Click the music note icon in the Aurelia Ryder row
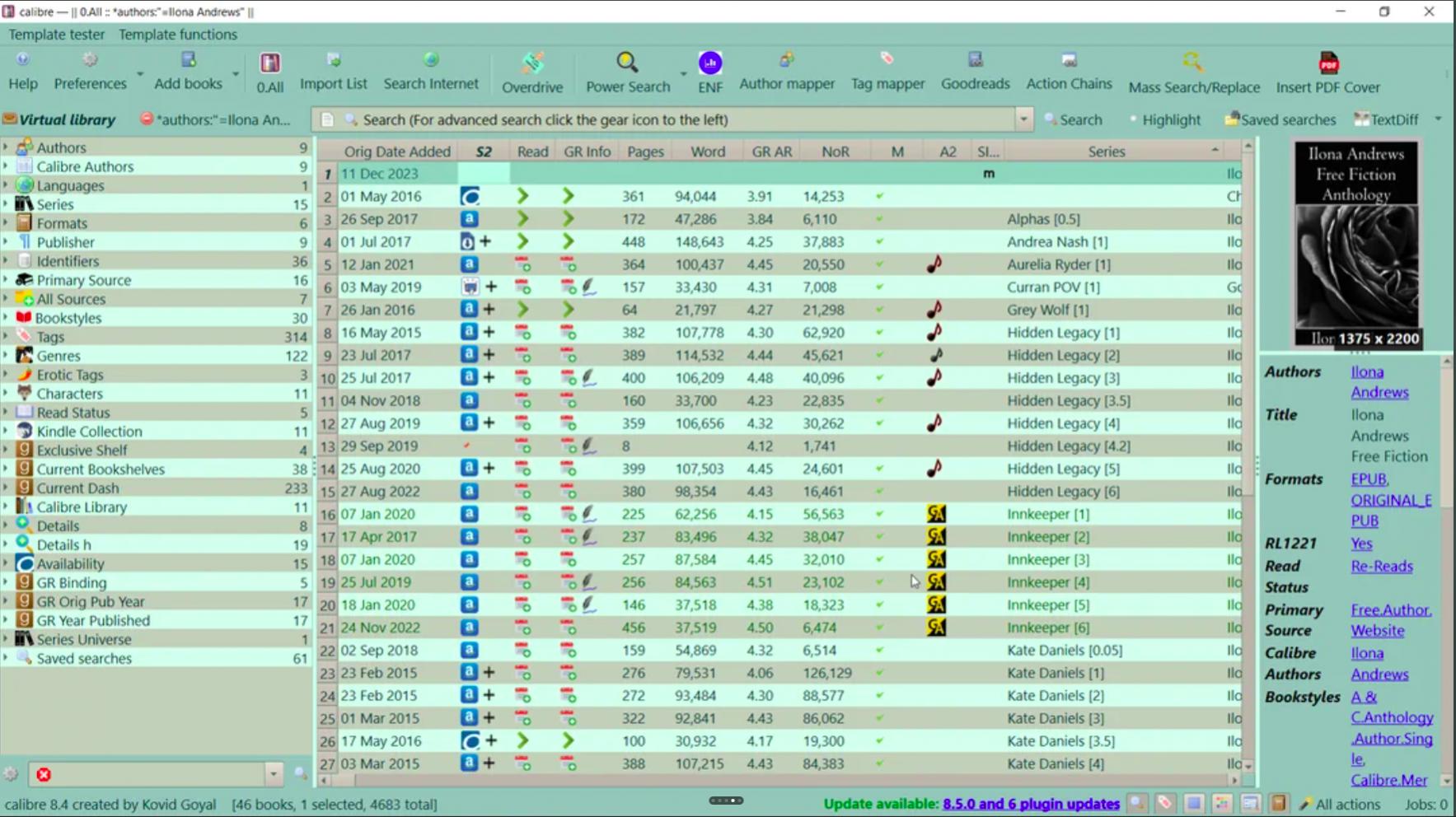Image resolution: width=1456 pixels, height=817 pixels. 934,264
